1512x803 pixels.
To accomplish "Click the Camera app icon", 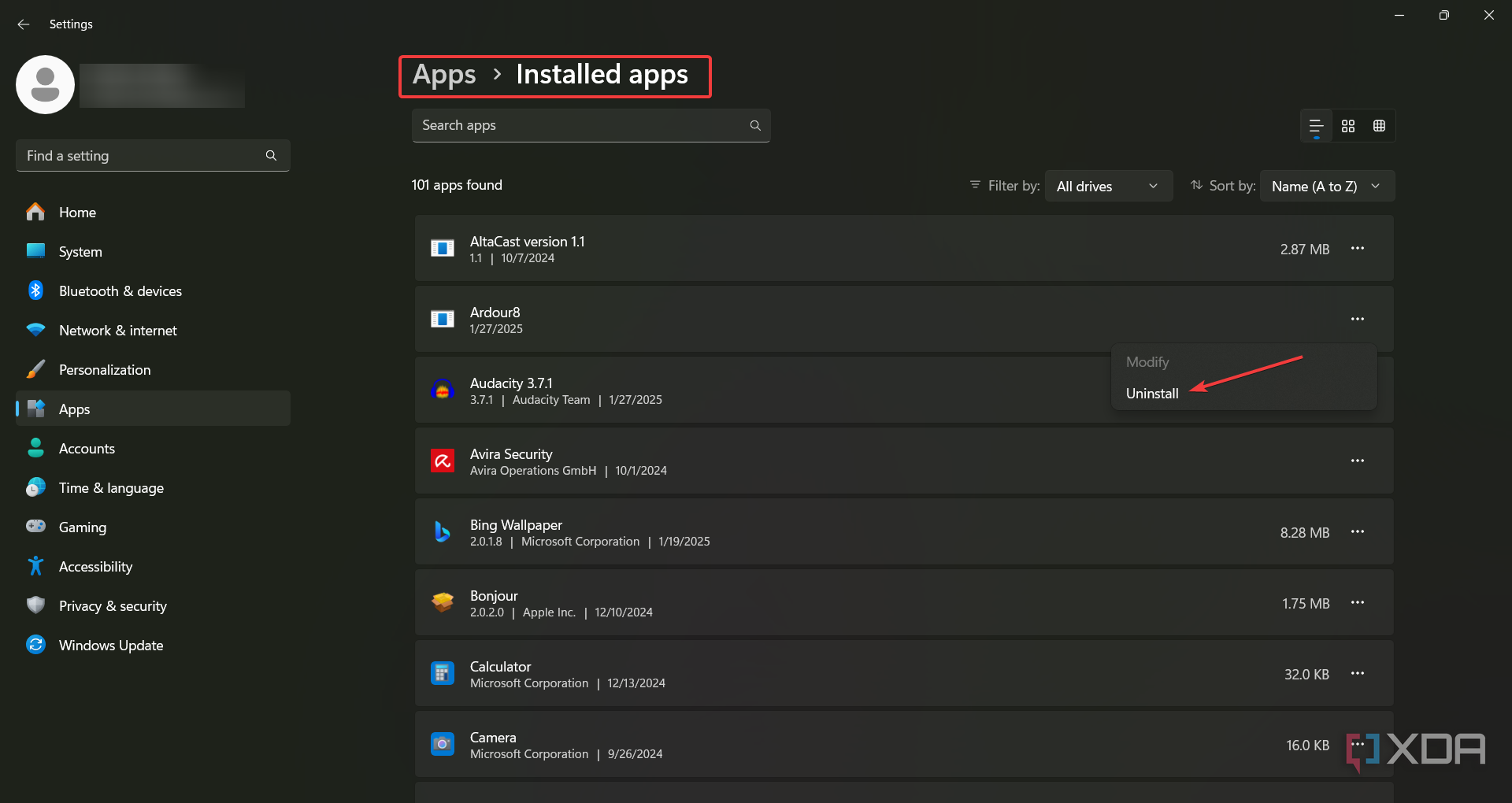I will (x=443, y=744).
